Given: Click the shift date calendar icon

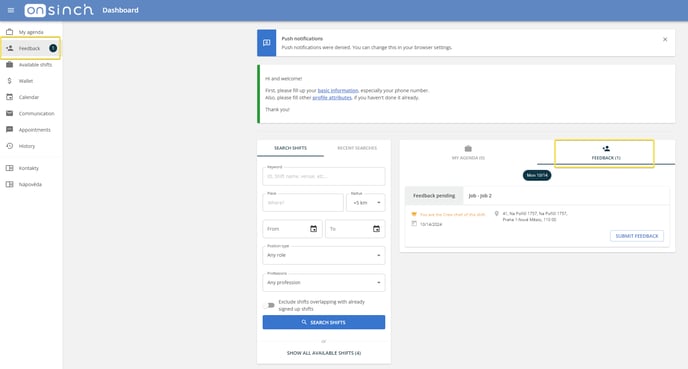Looking at the screenshot, I should pyautogui.click(x=414, y=224).
